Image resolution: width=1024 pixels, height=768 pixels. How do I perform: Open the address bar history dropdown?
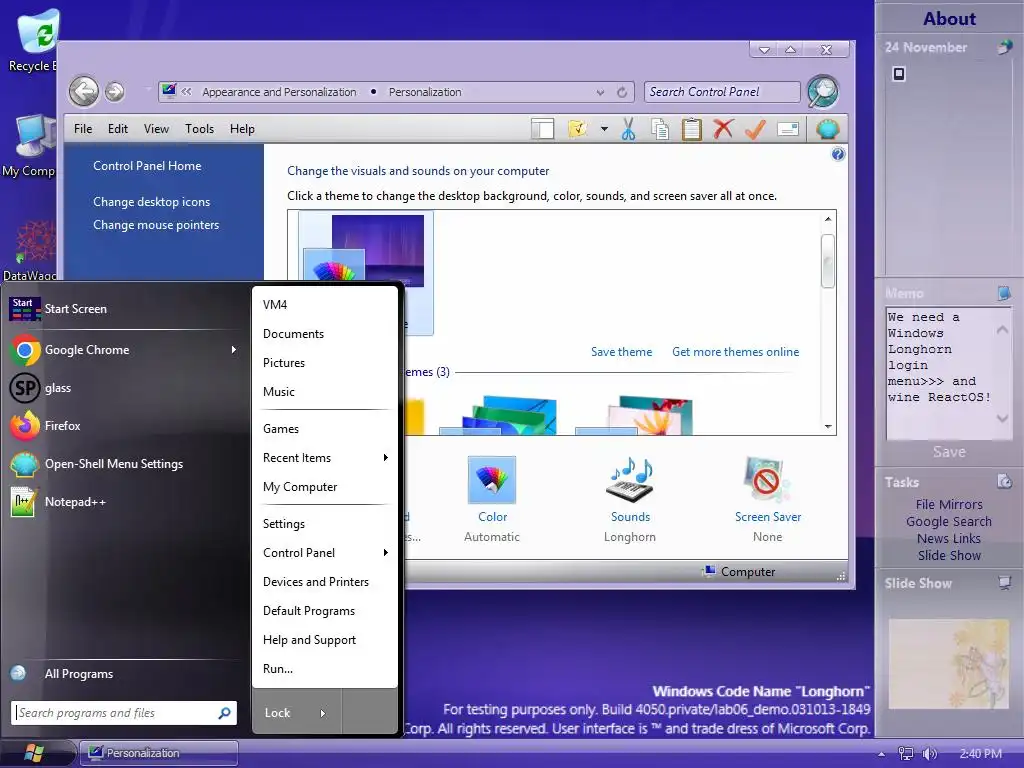[x=600, y=93]
